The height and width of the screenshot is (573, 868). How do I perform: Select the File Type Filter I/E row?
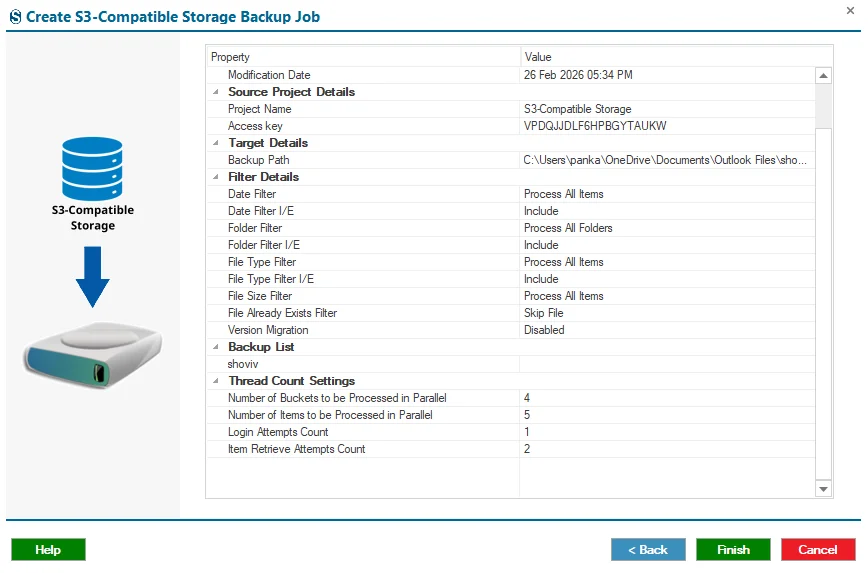click(511, 279)
